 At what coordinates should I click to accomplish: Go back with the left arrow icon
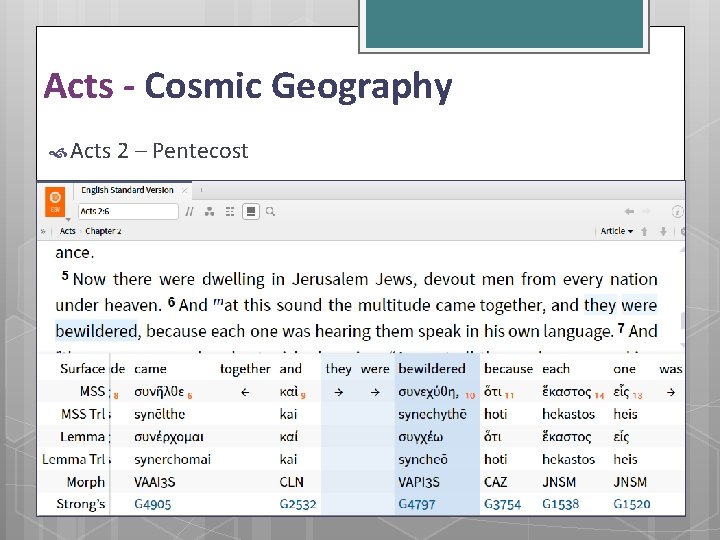(x=629, y=211)
